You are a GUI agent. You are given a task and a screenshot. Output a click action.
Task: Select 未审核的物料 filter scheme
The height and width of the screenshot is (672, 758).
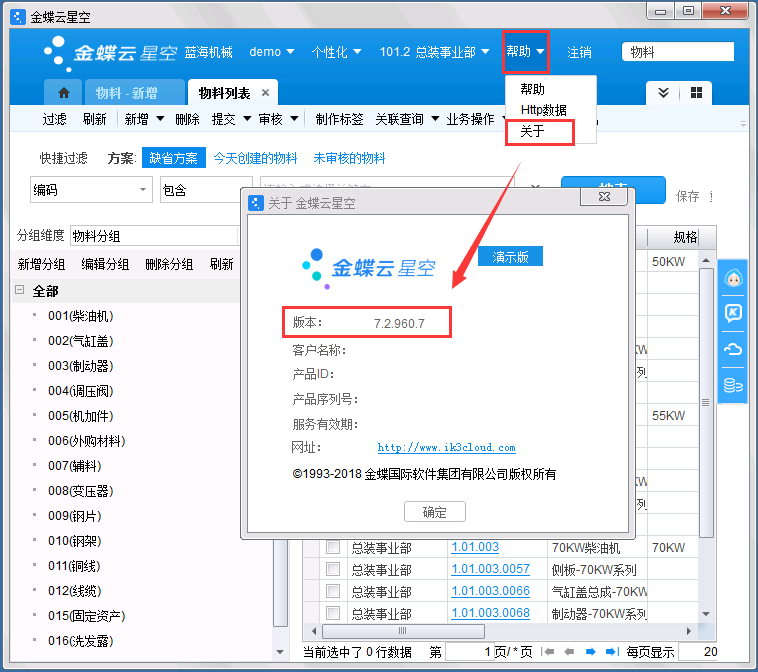(x=349, y=158)
